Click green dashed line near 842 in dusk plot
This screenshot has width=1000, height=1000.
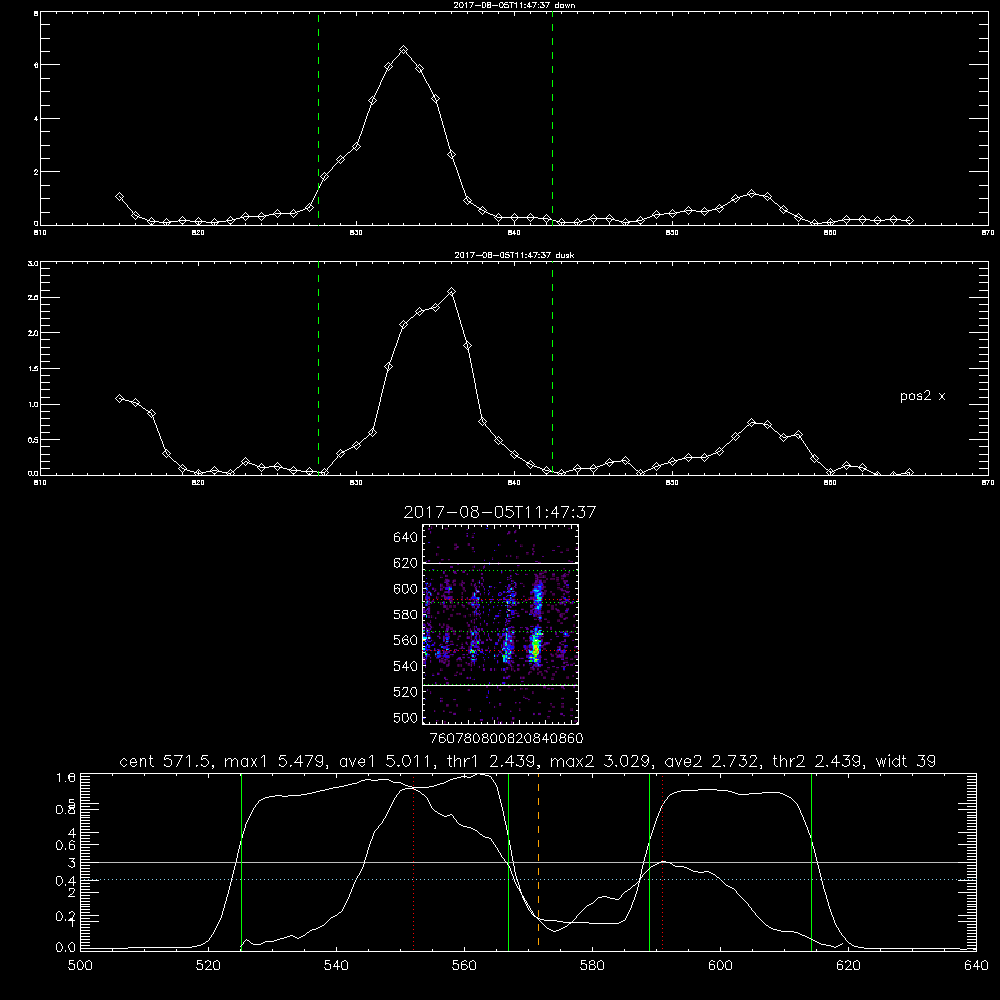552,368
